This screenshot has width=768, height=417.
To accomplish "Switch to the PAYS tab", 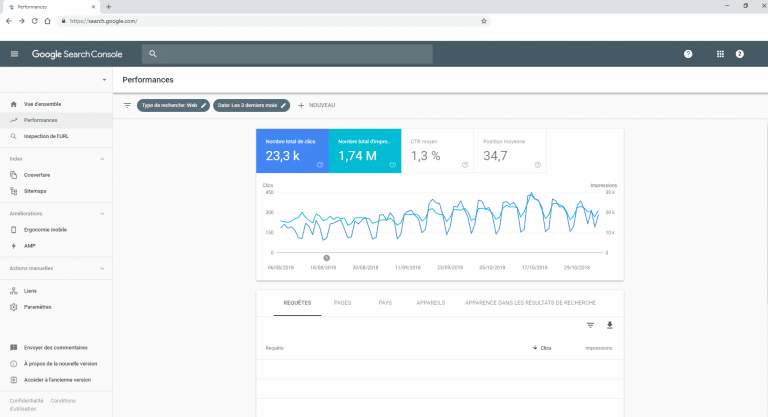I will pos(385,303).
